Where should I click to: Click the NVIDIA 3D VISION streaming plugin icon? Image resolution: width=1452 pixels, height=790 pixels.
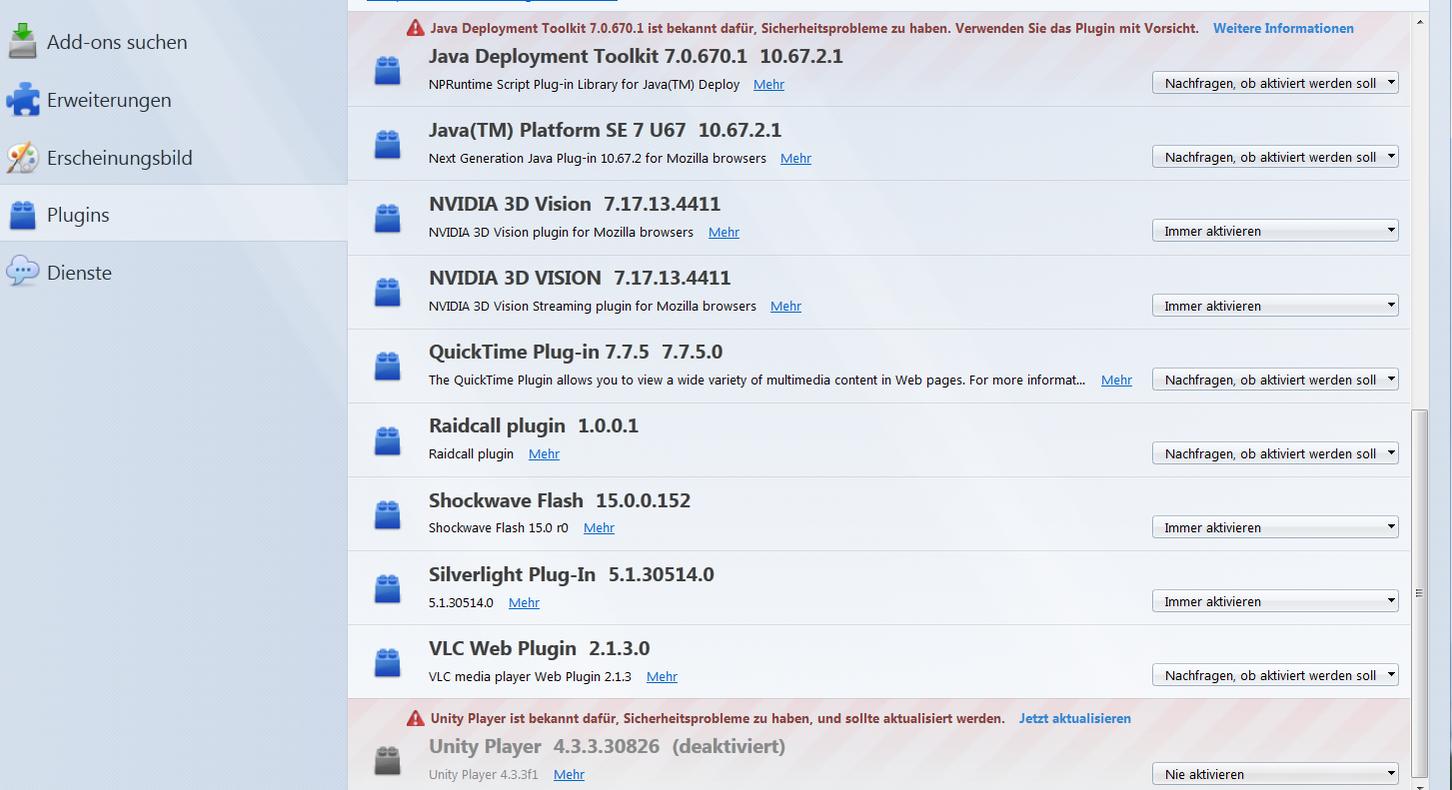(387, 292)
